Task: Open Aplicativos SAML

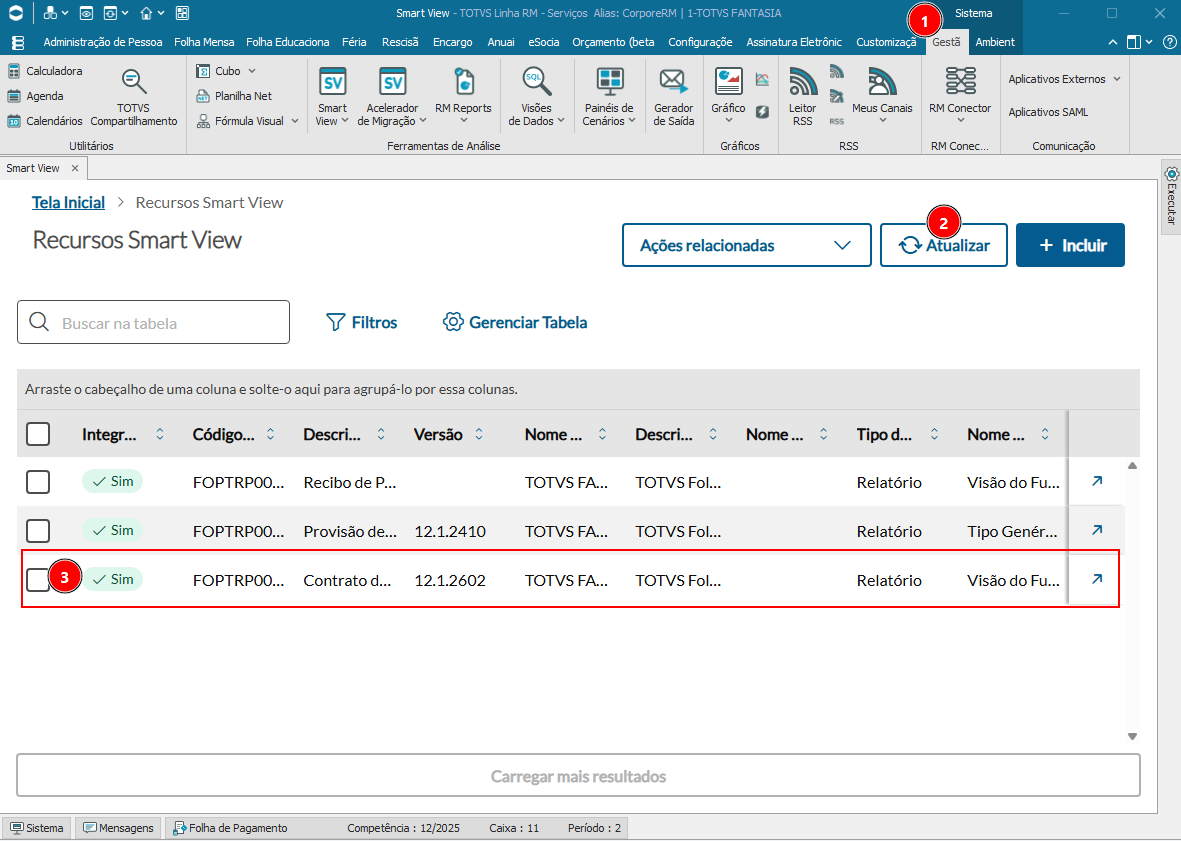Action: (1048, 112)
